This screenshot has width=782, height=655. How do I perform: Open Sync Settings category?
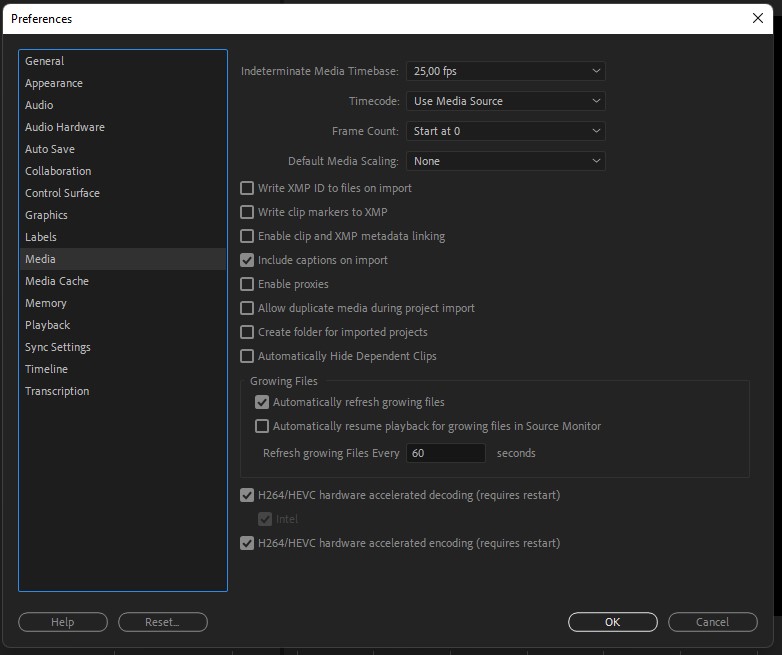click(x=122, y=346)
